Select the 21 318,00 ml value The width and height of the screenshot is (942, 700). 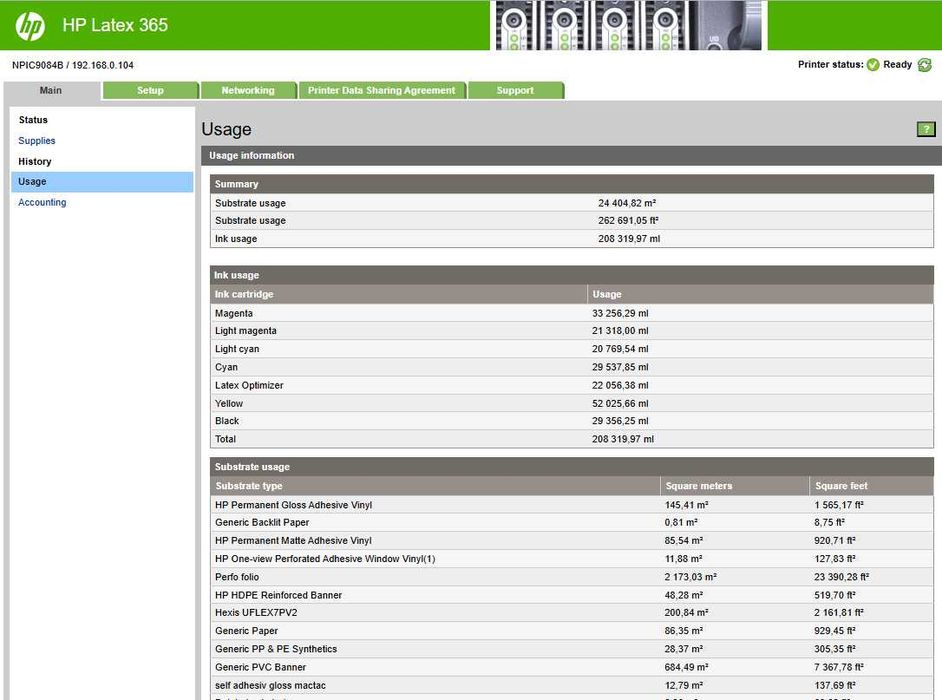620,331
